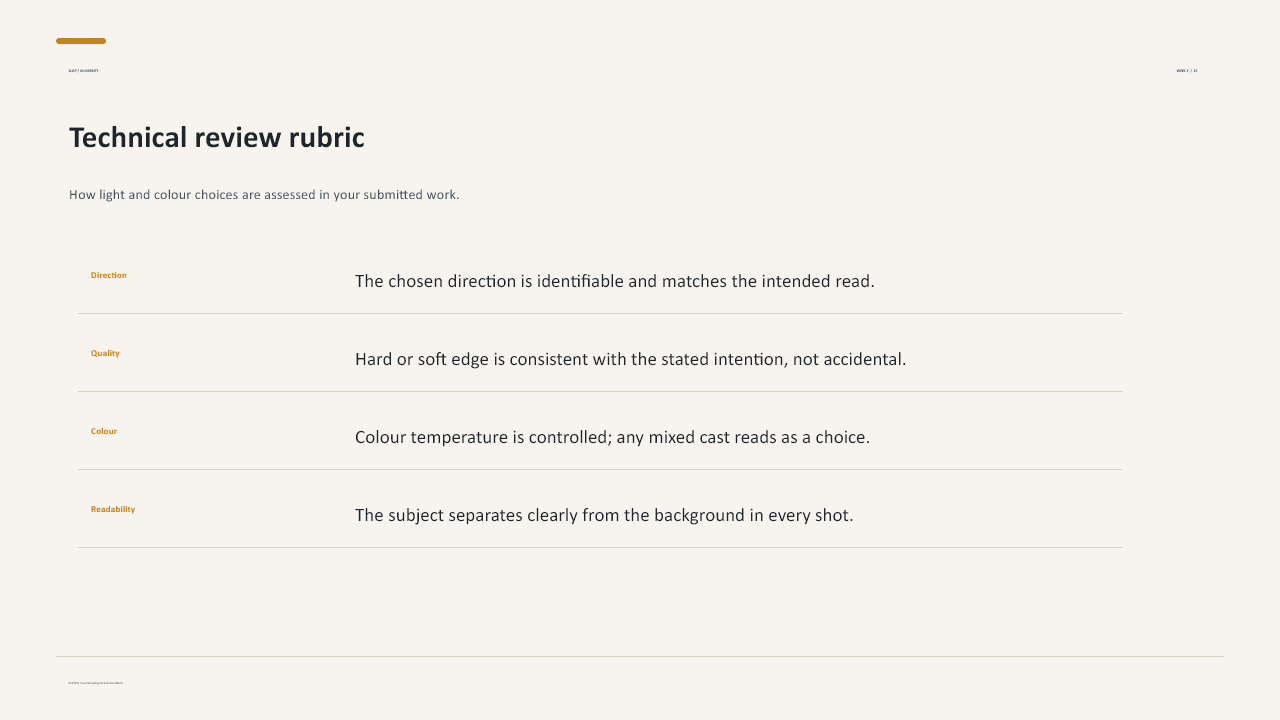This screenshot has height=720, width=1280.
Task: Click the tiny footer text at bottom left
Action: tap(96, 683)
